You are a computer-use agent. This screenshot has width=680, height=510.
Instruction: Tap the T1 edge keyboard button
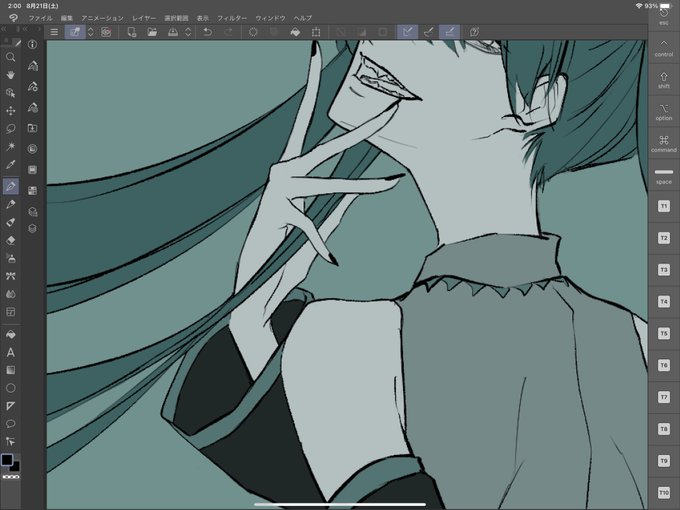(664, 206)
